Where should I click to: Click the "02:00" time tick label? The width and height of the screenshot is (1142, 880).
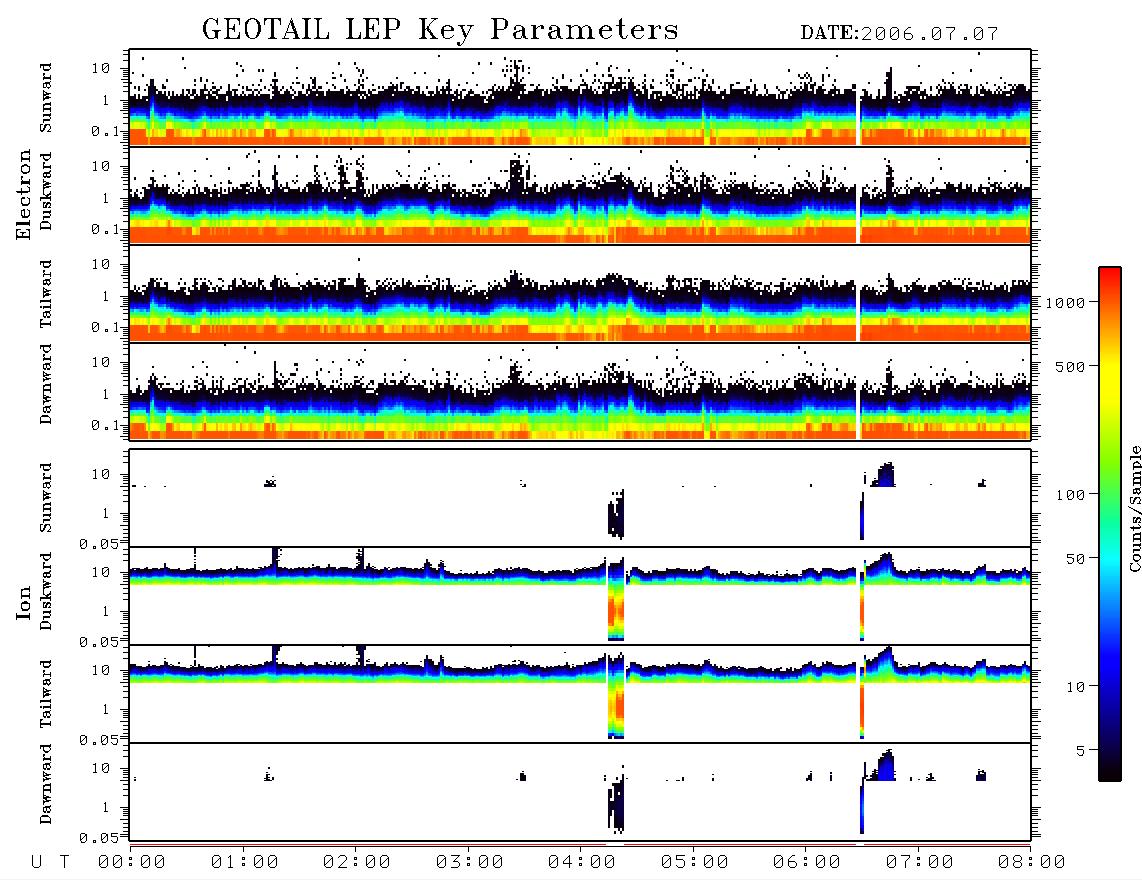tap(356, 863)
